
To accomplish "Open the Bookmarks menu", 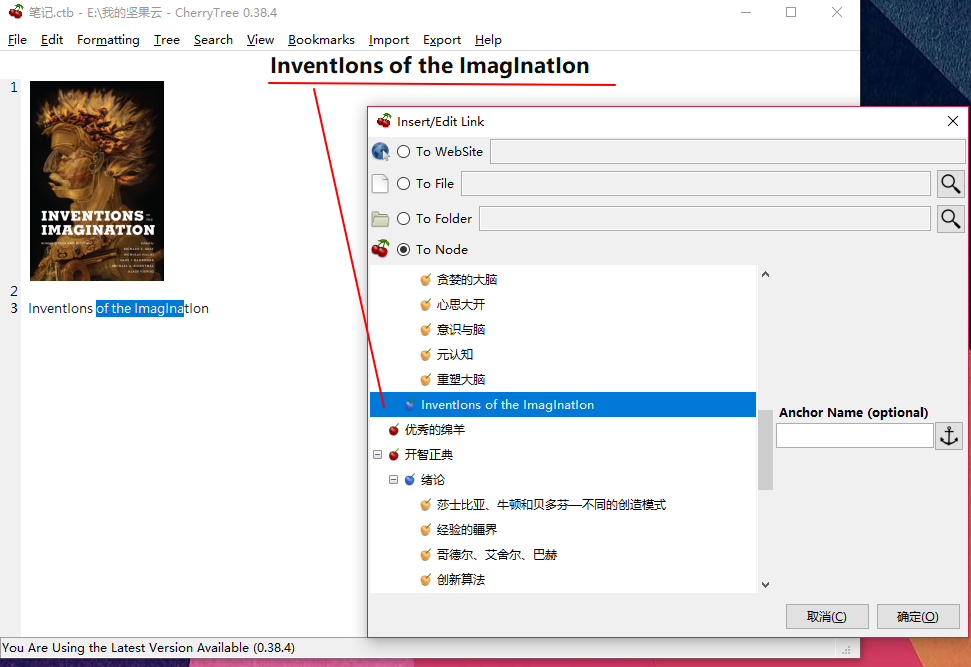I will pyautogui.click(x=321, y=40).
